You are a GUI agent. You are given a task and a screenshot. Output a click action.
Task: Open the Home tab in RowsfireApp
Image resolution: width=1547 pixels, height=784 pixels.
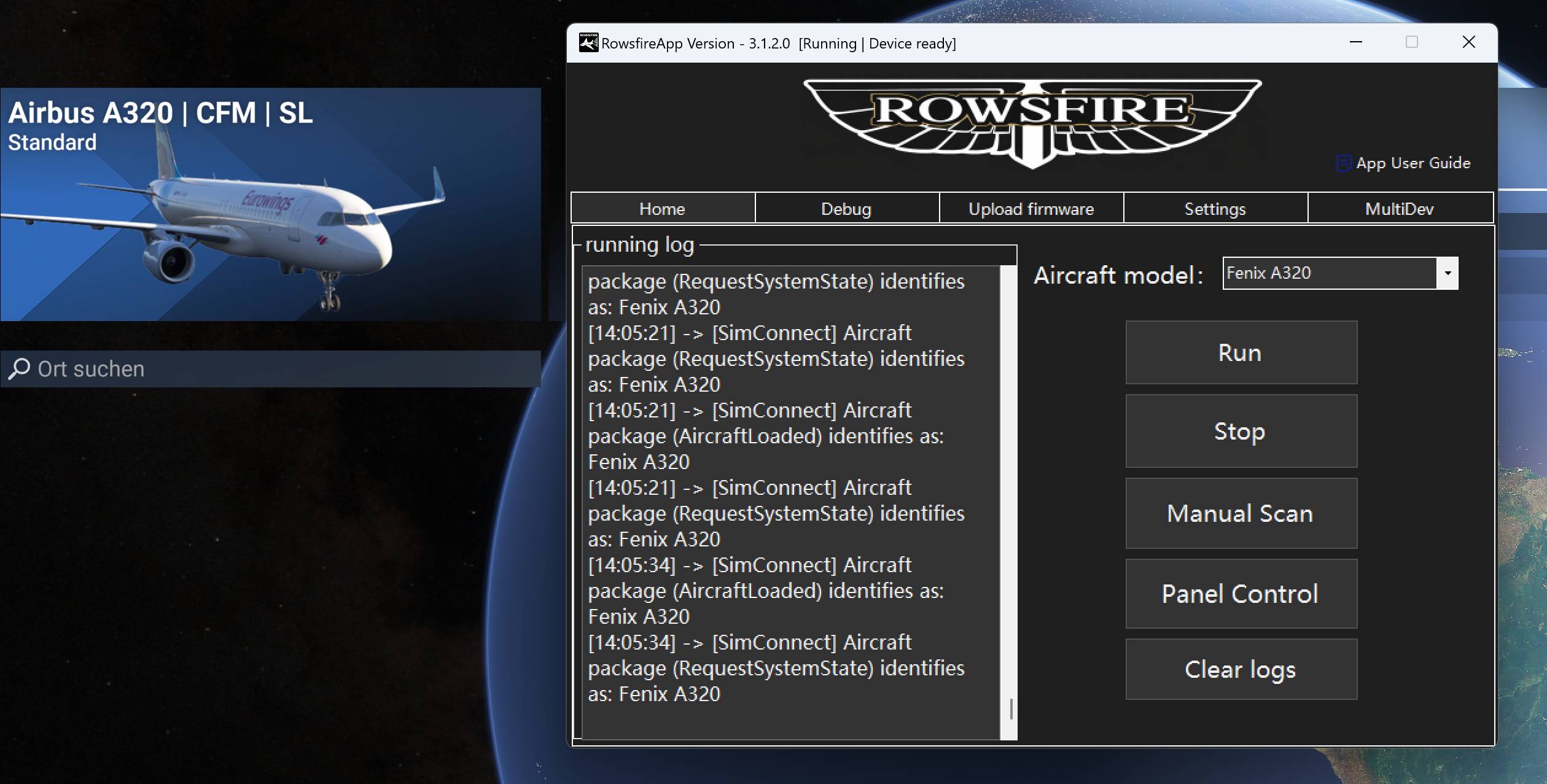coord(663,209)
